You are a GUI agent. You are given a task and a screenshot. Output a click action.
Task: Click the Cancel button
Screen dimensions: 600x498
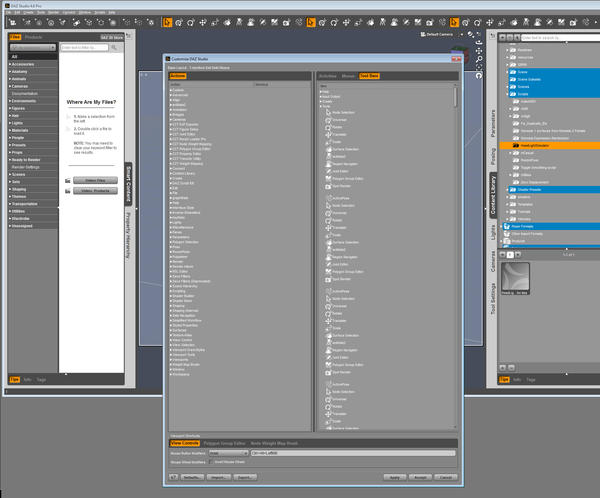[446, 477]
